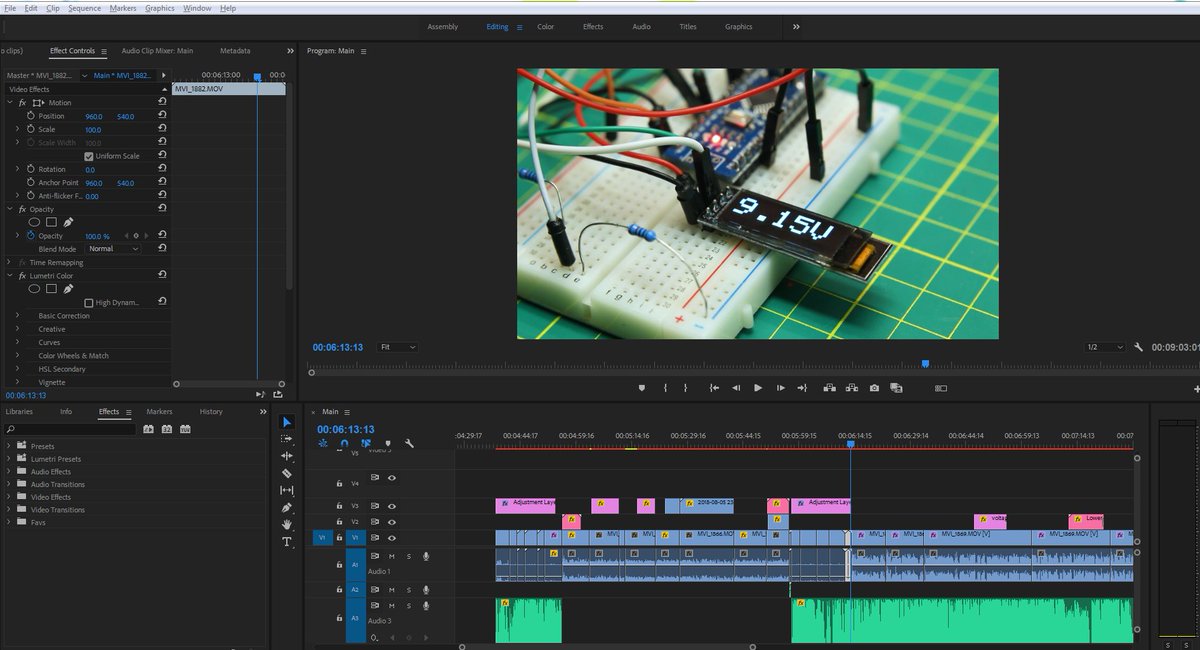Viewport: 1200px width, 650px height.
Task: Switch to the Color workspace
Action: [546, 27]
